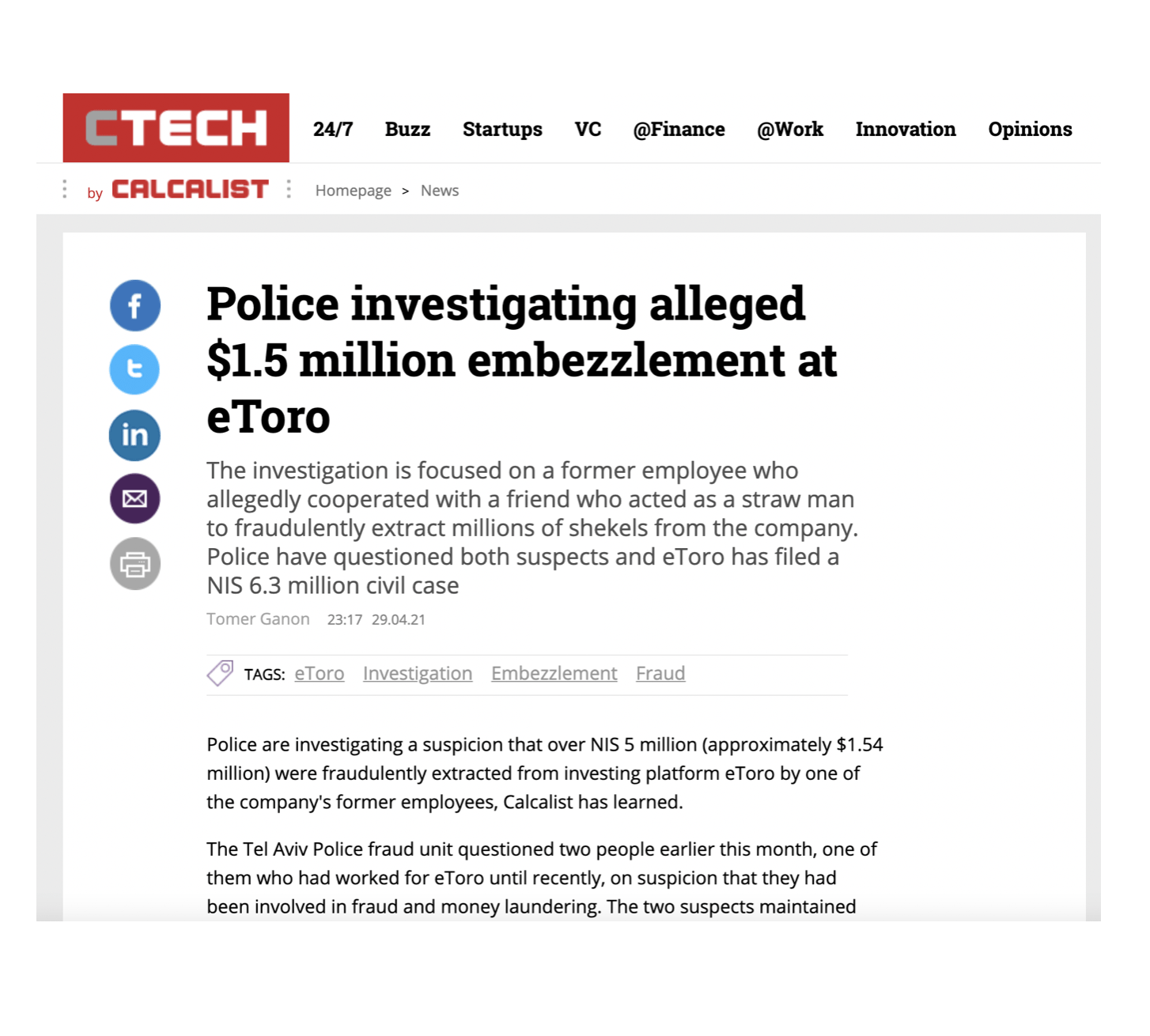Open the eToro tag link
Viewport: 1150px width, 1036px height.
[x=320, y=674]
